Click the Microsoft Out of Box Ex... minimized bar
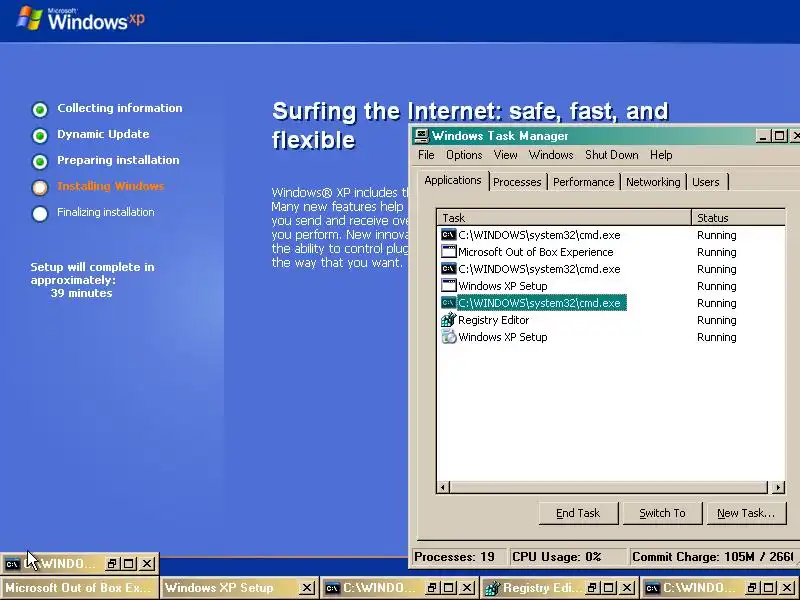The width and height of the screenshot is (800, 600). (x=79, y=588)
